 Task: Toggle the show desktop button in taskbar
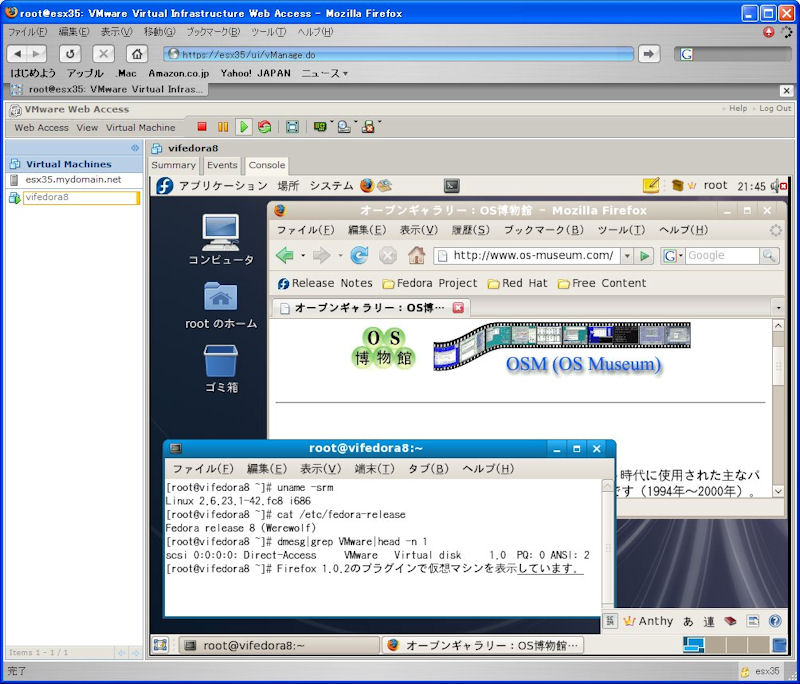(160, 646)
